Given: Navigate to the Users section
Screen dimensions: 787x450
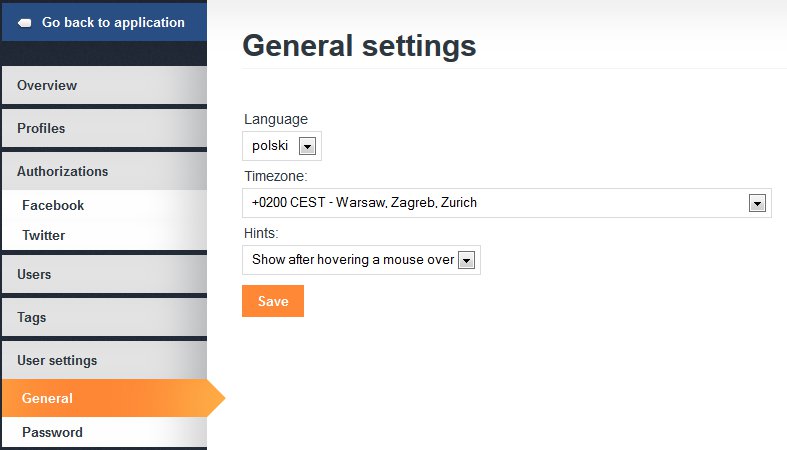Looking at the screenshot, I should click(34, 274).
